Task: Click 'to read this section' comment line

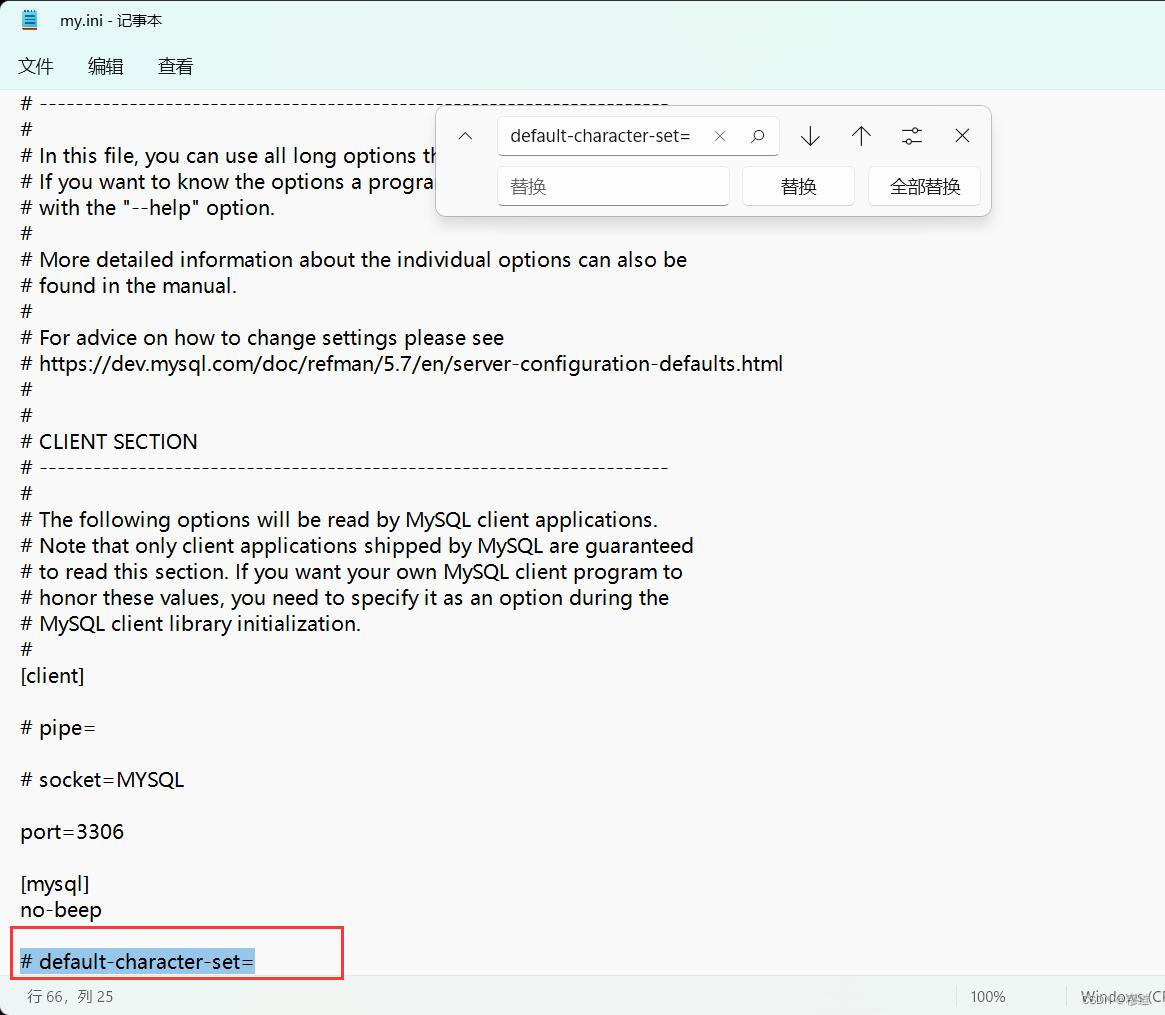Action: click(x=351, y=571)
